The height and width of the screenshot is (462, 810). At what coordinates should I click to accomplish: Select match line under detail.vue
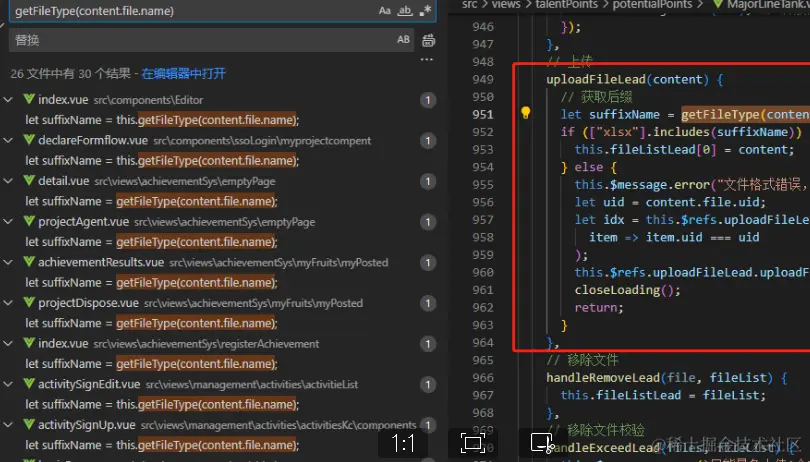151,201
